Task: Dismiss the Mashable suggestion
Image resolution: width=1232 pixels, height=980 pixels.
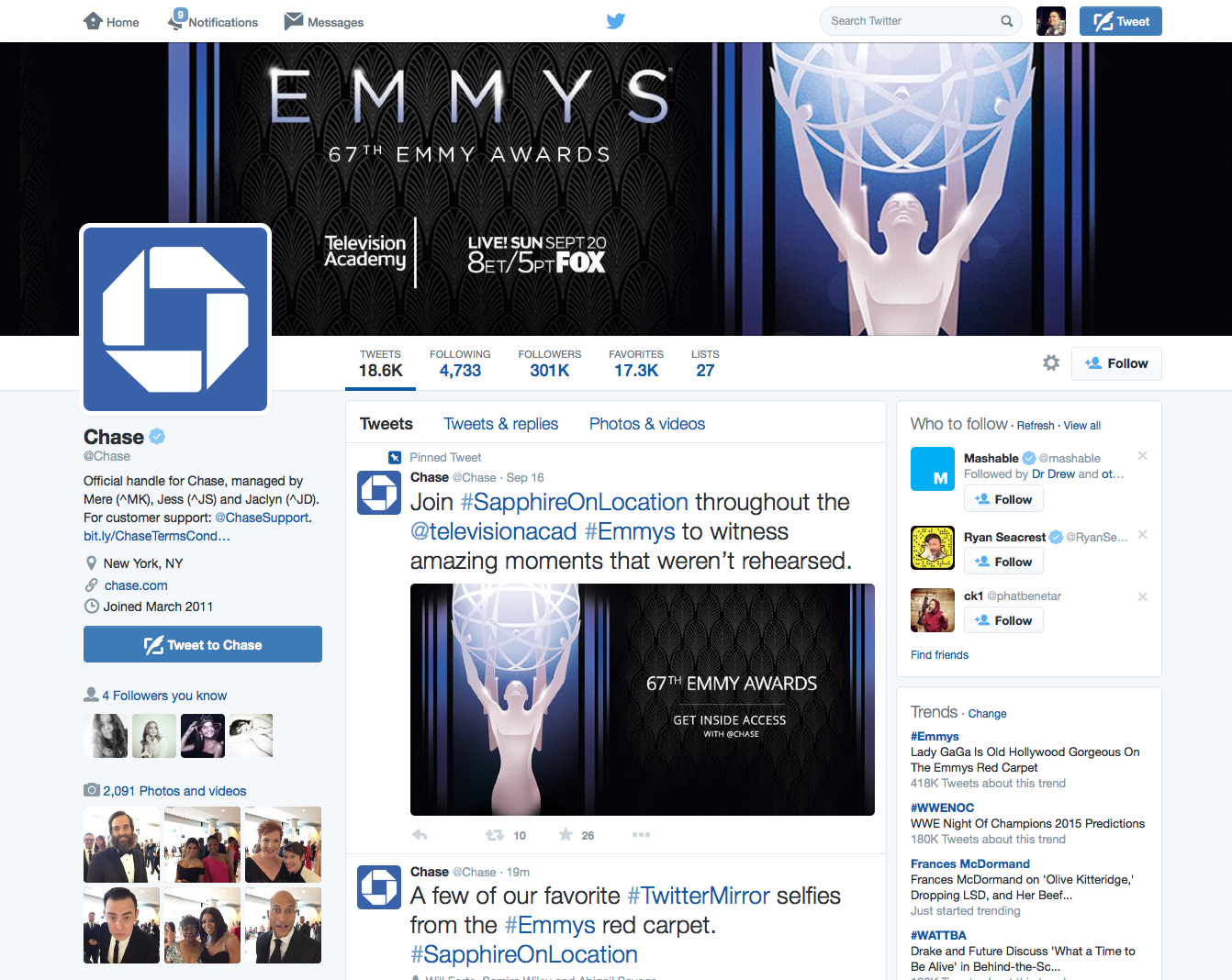Action: 1143,455
